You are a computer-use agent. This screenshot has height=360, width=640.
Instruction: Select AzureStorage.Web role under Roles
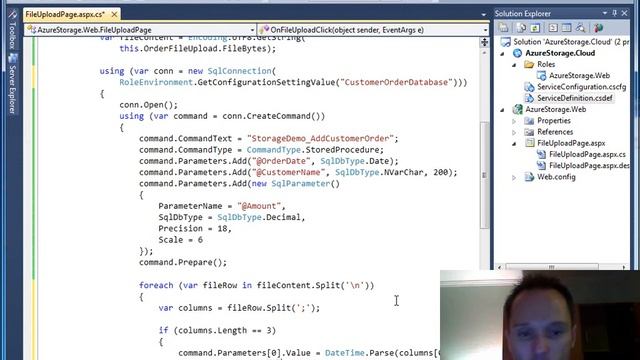click(x=579, y=76)
